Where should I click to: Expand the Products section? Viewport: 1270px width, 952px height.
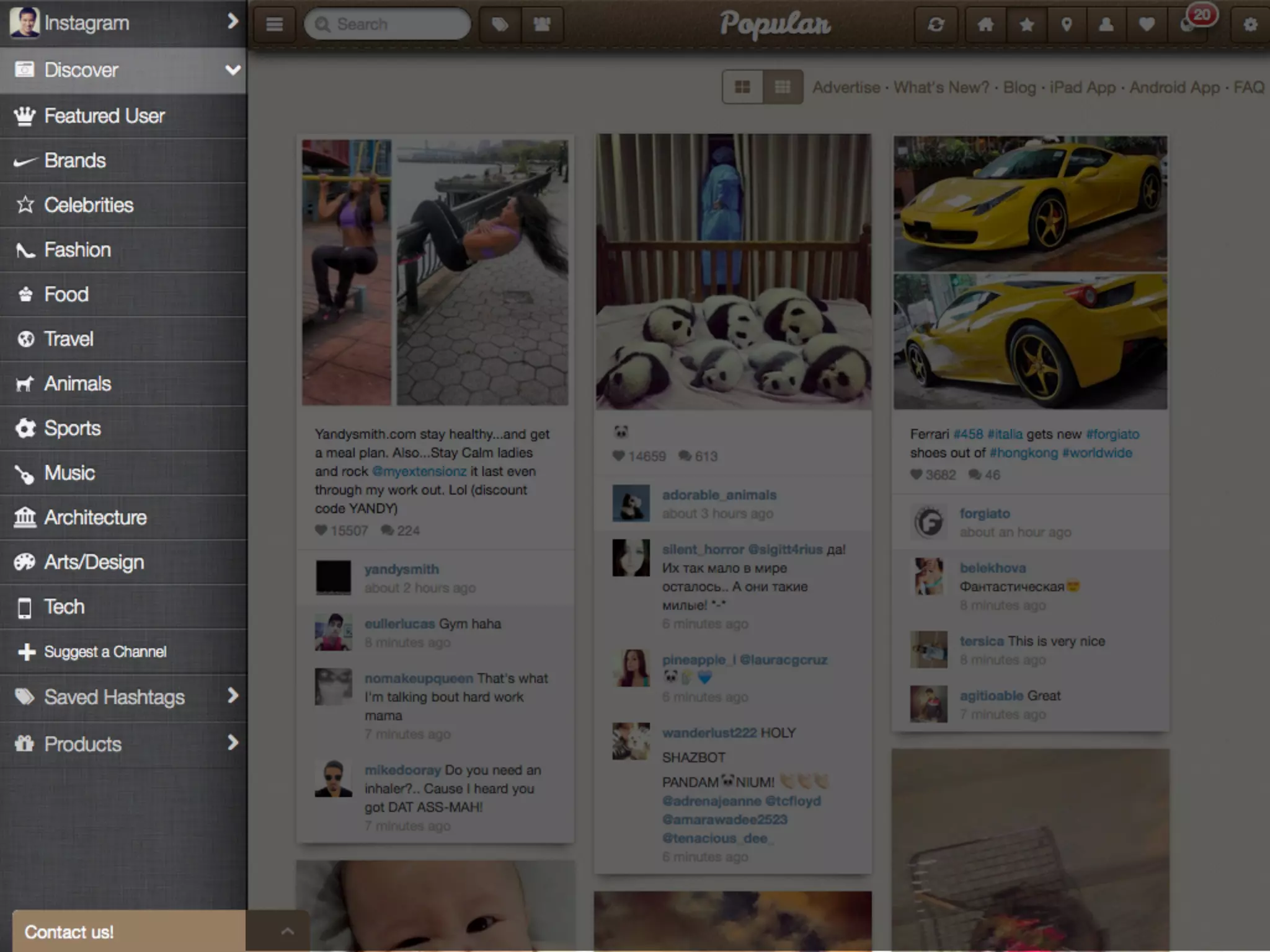(x=233, y=743)
